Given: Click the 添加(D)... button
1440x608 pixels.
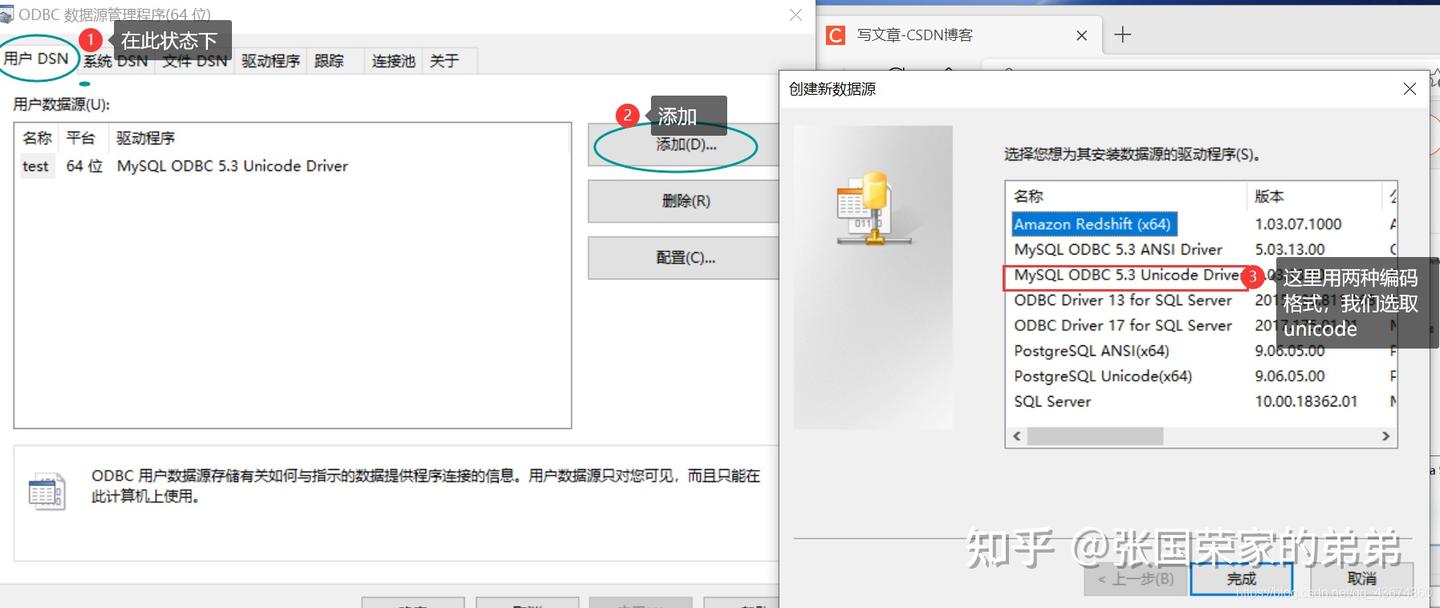Looking at the screenshot, I should [x=683, y=145].
